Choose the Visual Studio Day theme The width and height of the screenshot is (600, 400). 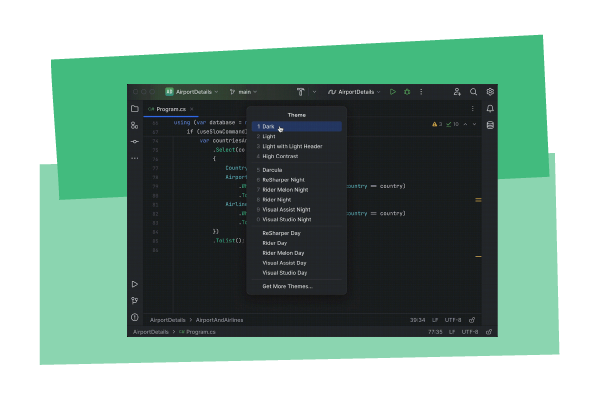(x=297, y=273)
